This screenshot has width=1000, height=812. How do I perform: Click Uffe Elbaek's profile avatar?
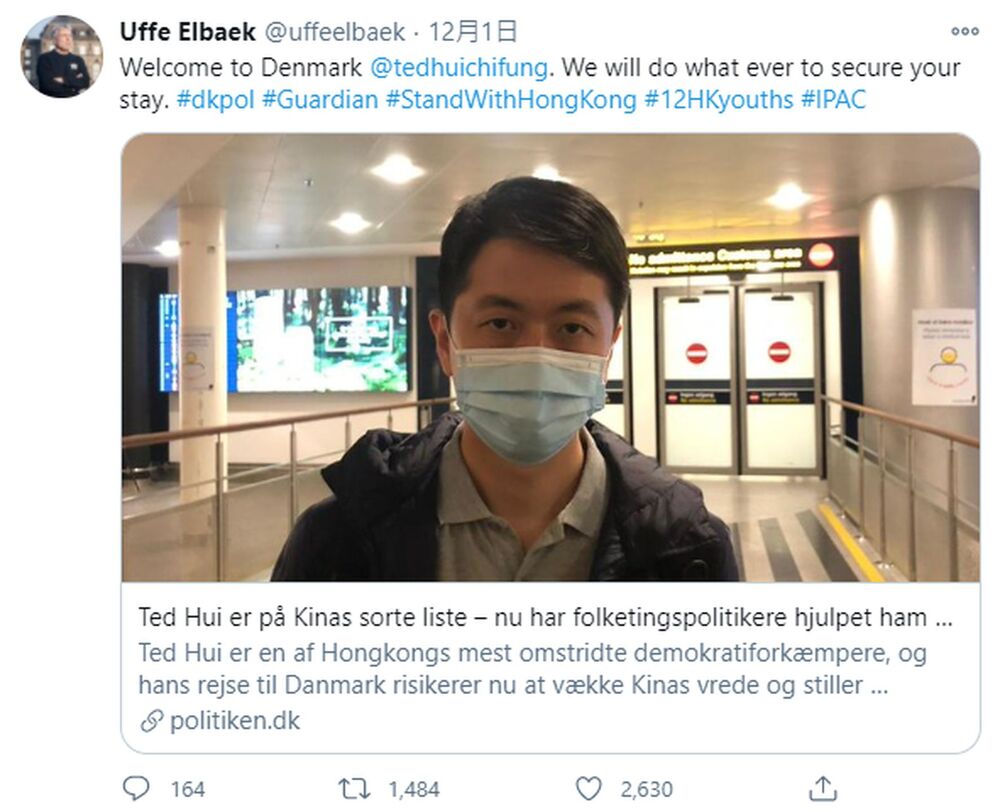click(x=62, y=57)
